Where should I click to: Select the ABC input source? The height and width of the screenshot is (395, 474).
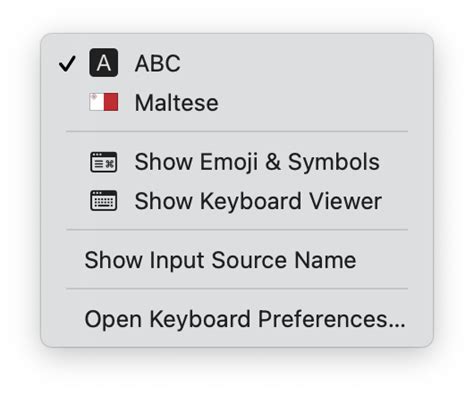coord(237,63)
